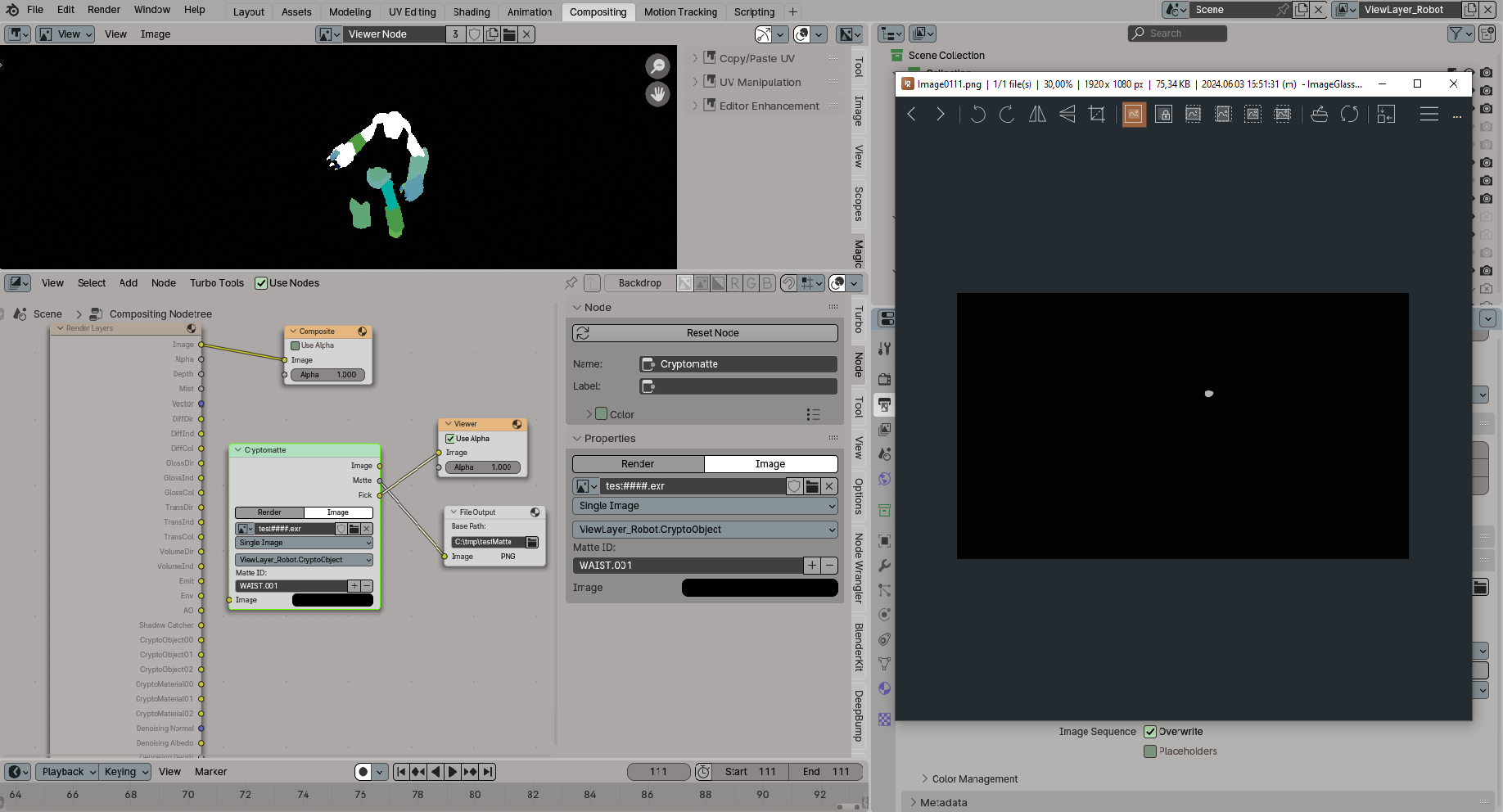Uncheck the Use Nodes checkbox

point(261,283)
